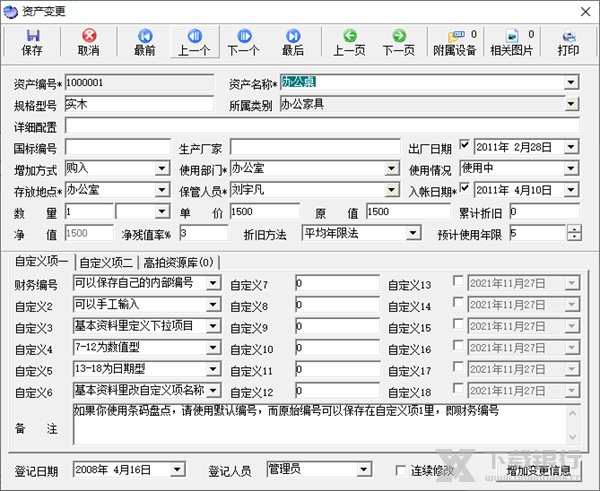The width and height of the screenshot is (600, 491).
Task: Close the 资产变更 window
Action: 585,12
